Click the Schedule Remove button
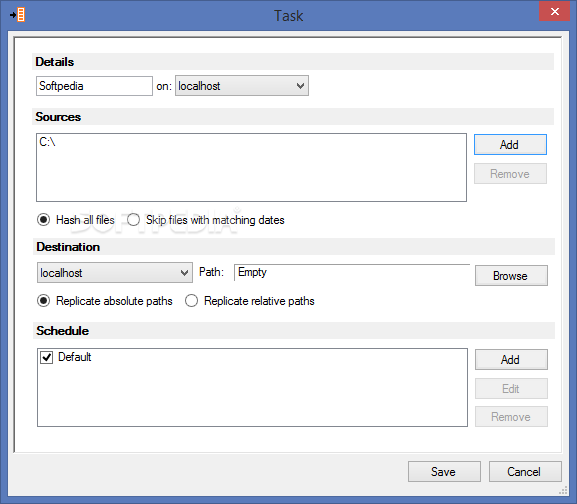Image resolution: width=577 pixels, height=504 pixels. pyautogui.click(x=511, y=416)
